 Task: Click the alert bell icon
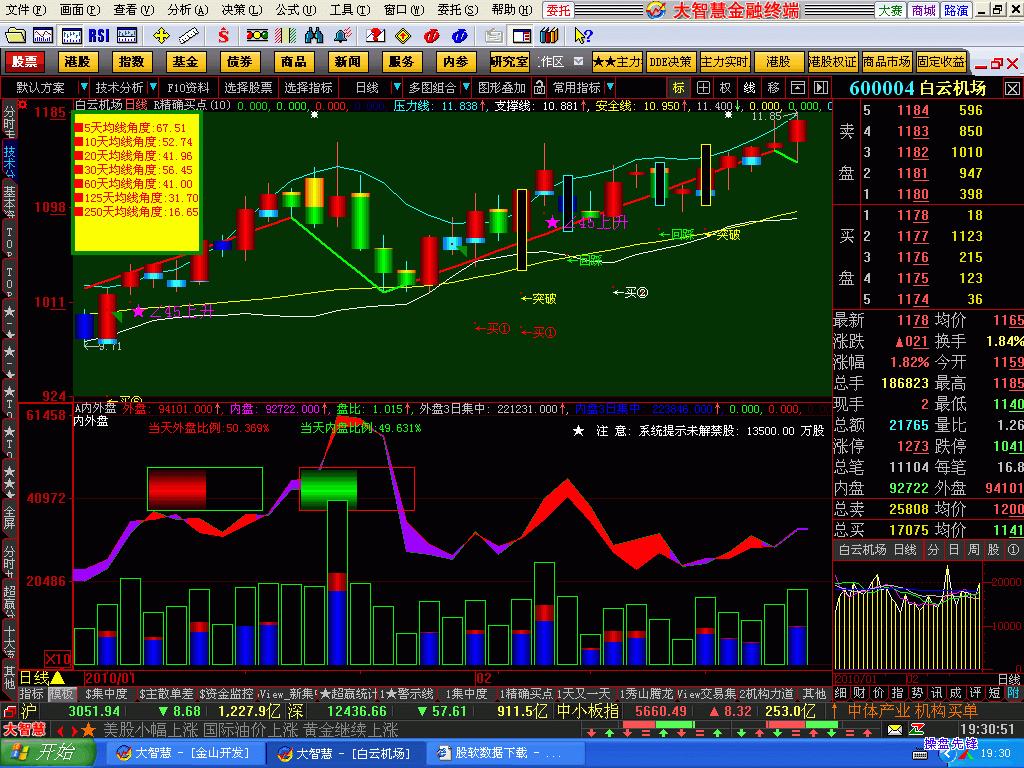[x=342, y=36]
